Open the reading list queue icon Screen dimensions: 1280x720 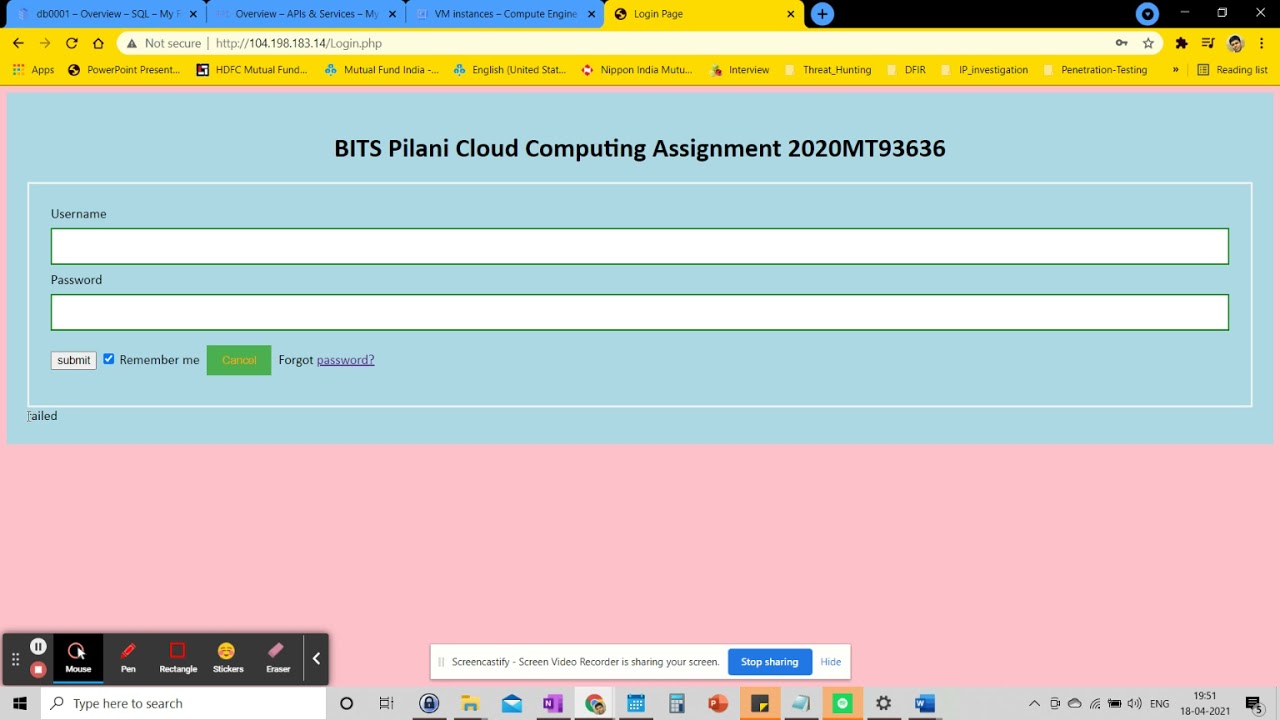(1208, 43)
